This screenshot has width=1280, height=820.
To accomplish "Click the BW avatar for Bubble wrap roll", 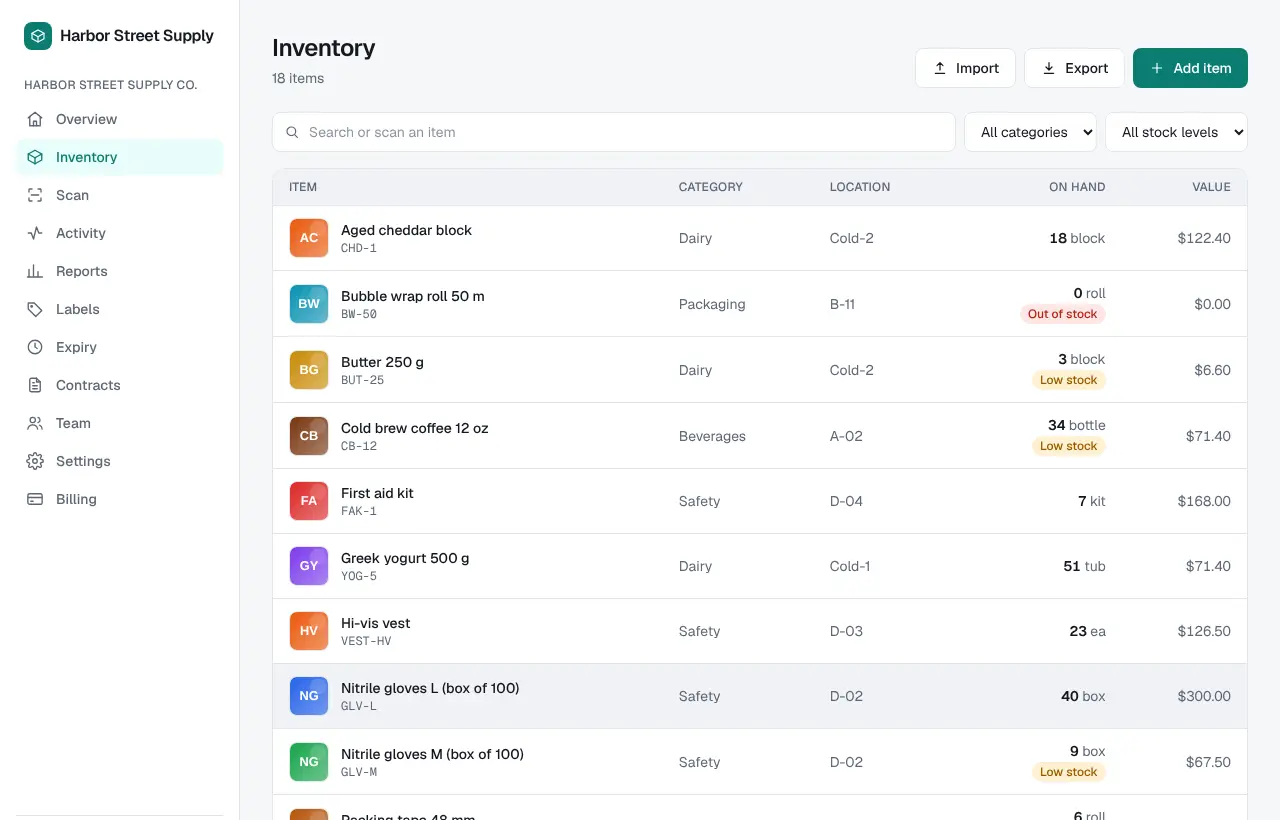I will pyautogui.click(x=309, y=304).
